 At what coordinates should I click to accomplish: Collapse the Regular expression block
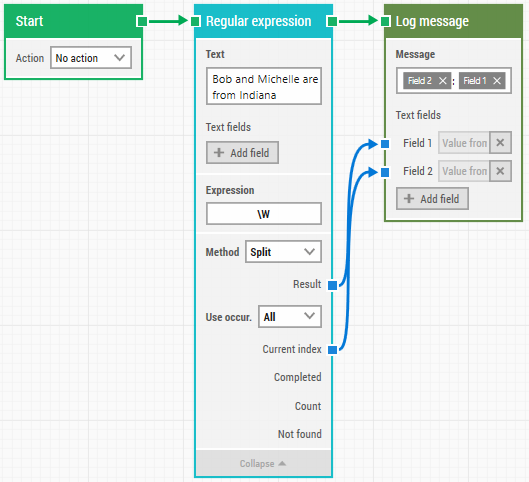[x=263, y=463]
